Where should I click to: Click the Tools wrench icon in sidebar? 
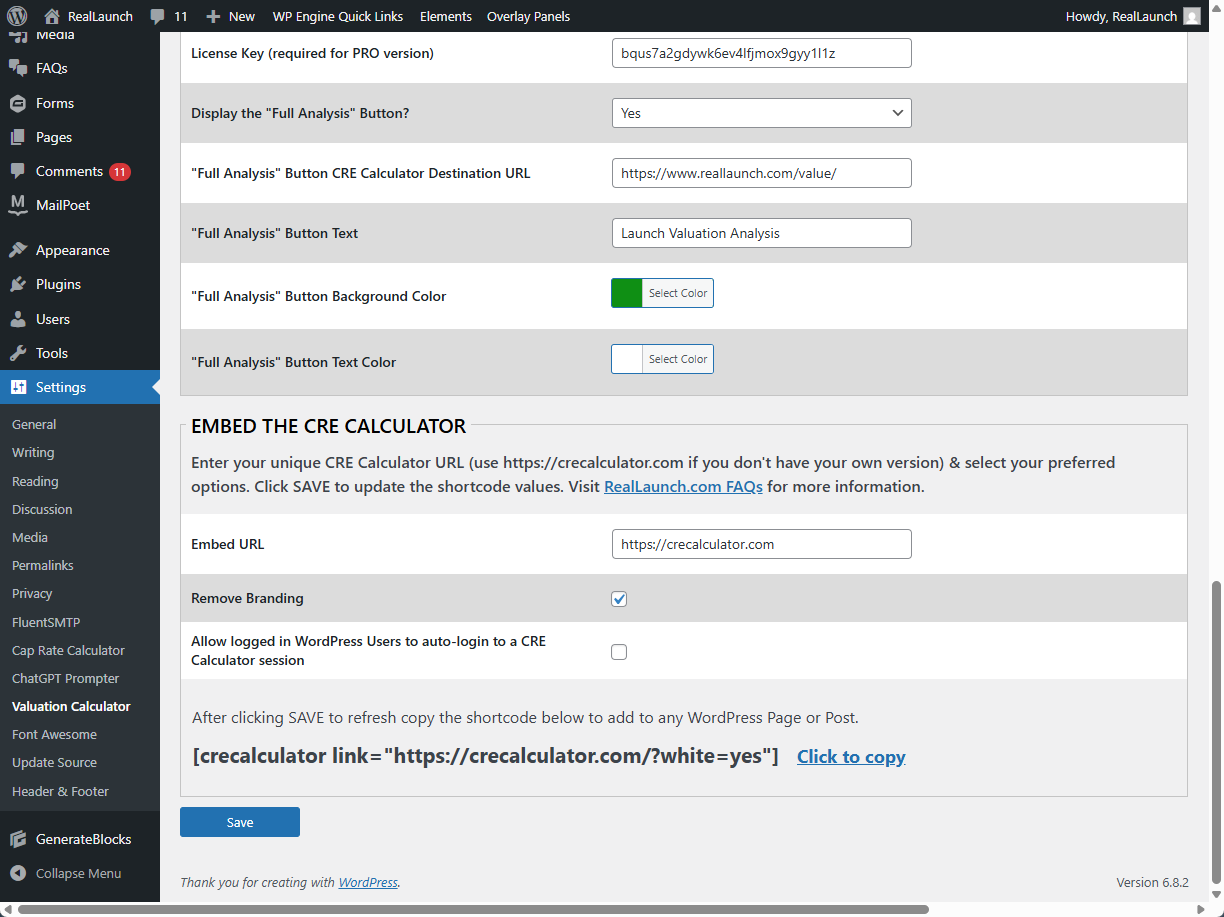tap(18, 353)
